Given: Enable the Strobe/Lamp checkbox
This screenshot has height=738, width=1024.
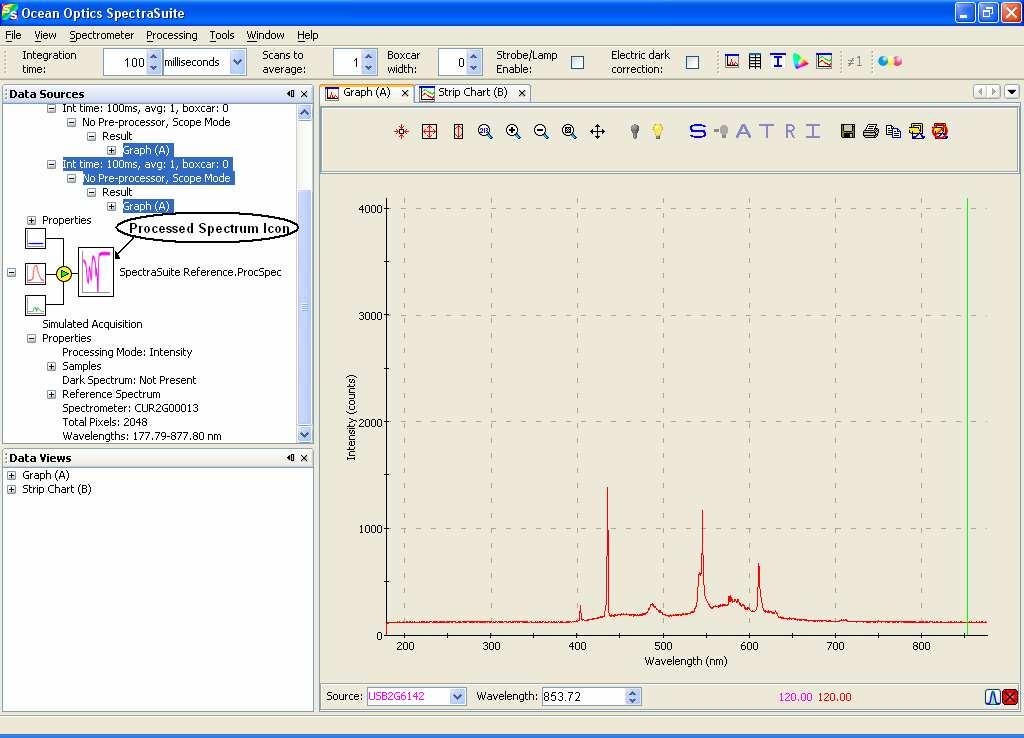Looking at the screenshot, I should (577, 62).
